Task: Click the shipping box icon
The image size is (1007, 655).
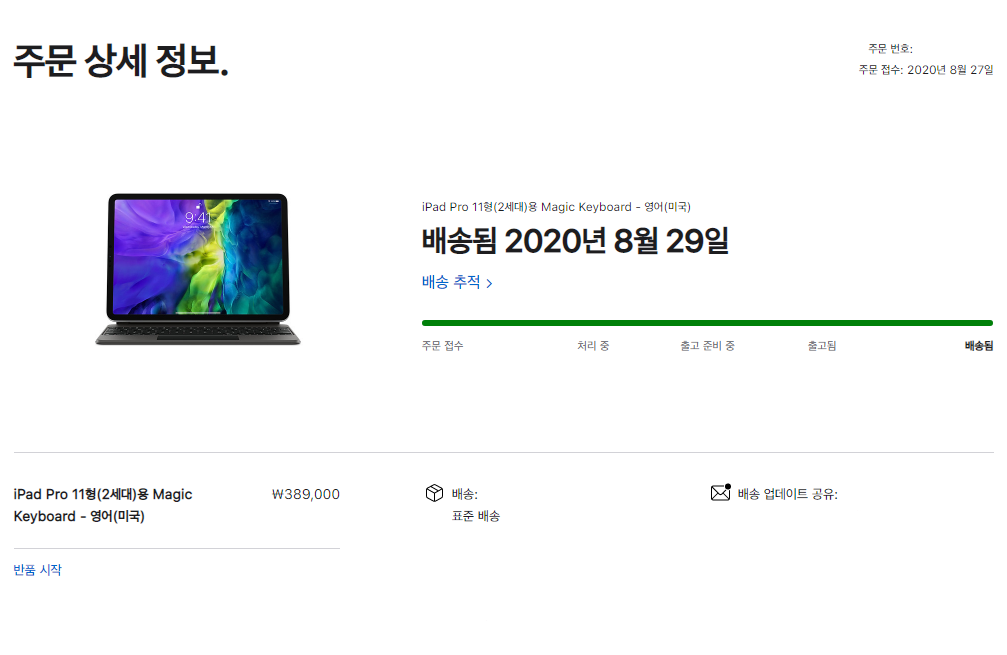Action: tap(434, 493)
